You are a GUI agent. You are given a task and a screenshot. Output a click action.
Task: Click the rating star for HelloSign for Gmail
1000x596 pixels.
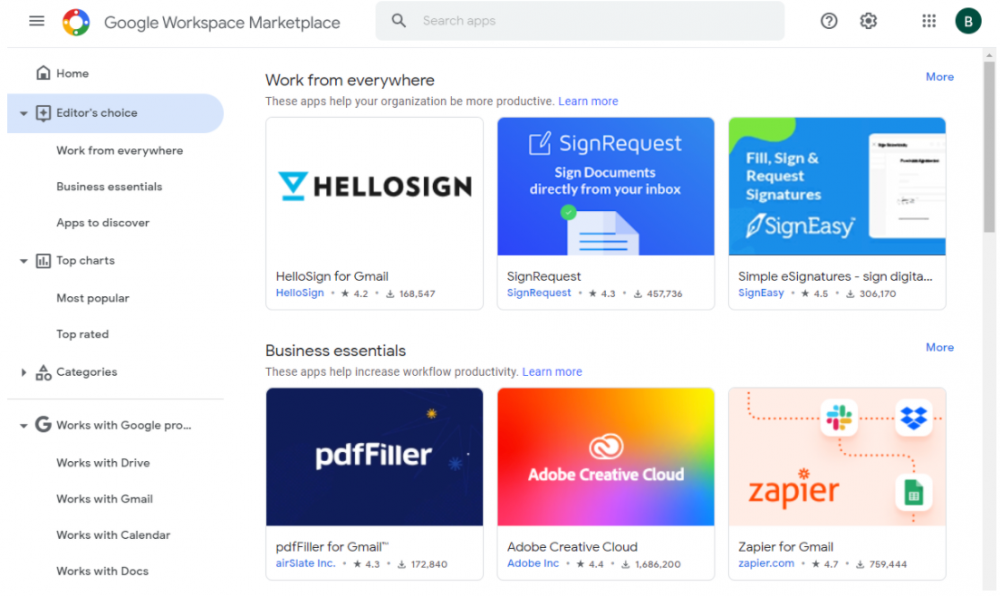pos(345,294)
